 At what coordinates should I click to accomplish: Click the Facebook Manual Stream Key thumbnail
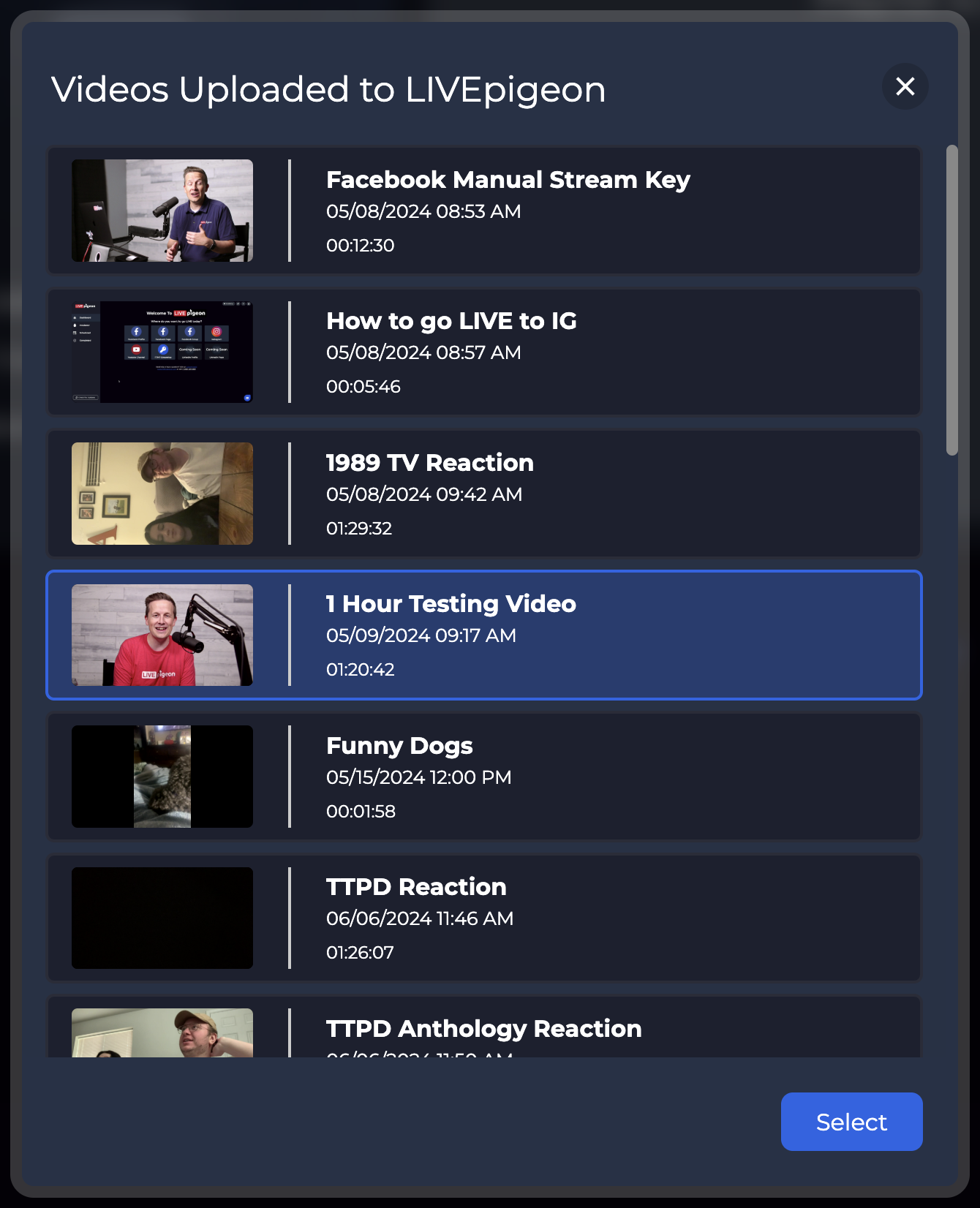click(162, 211)
